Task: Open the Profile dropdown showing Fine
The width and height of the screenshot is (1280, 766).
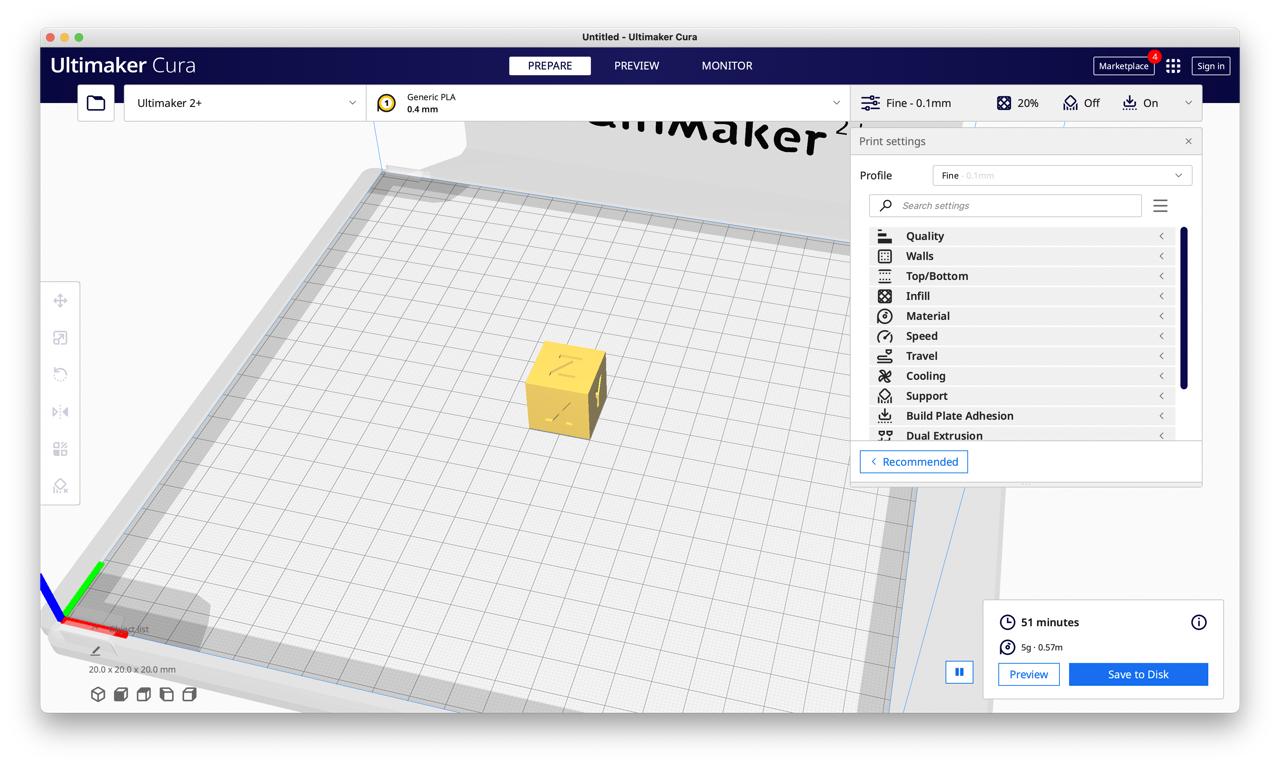Action: pyautogui.click(x=1062, y=175)
